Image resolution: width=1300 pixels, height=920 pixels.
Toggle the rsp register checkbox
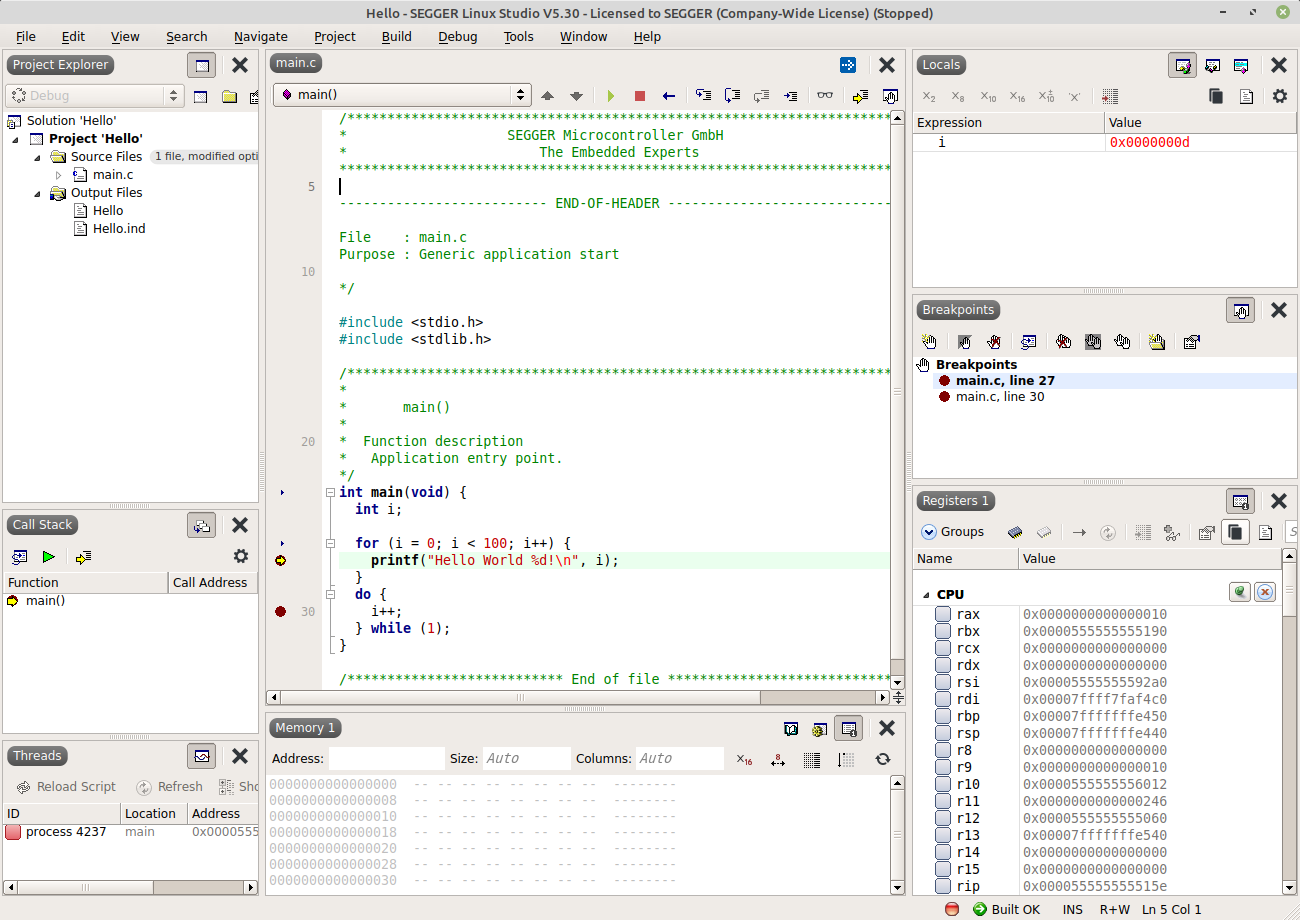pyautogui.click(x=943, y=733)
